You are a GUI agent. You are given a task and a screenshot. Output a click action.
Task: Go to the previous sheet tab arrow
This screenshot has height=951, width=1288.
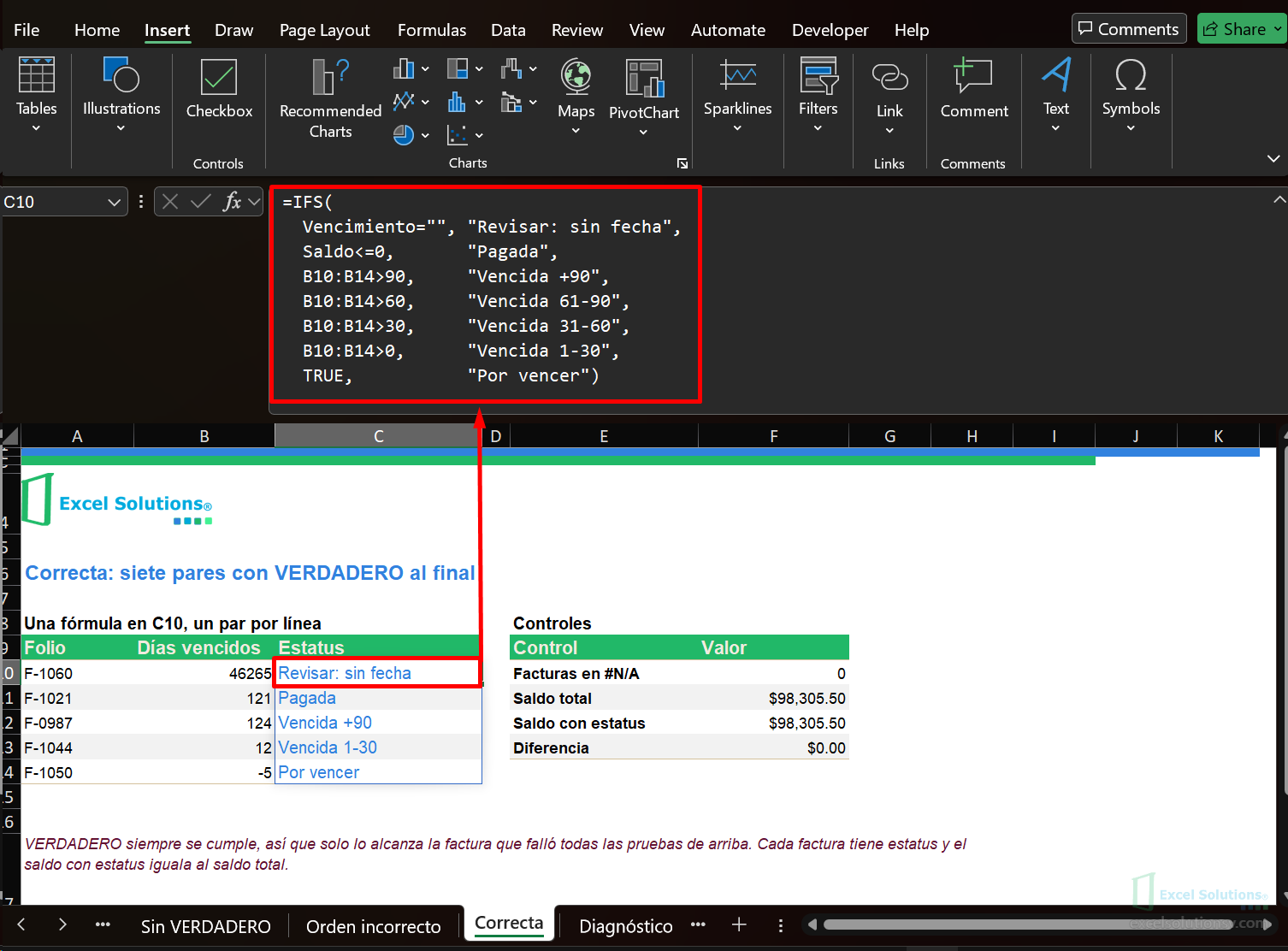[x=21, y=924]
